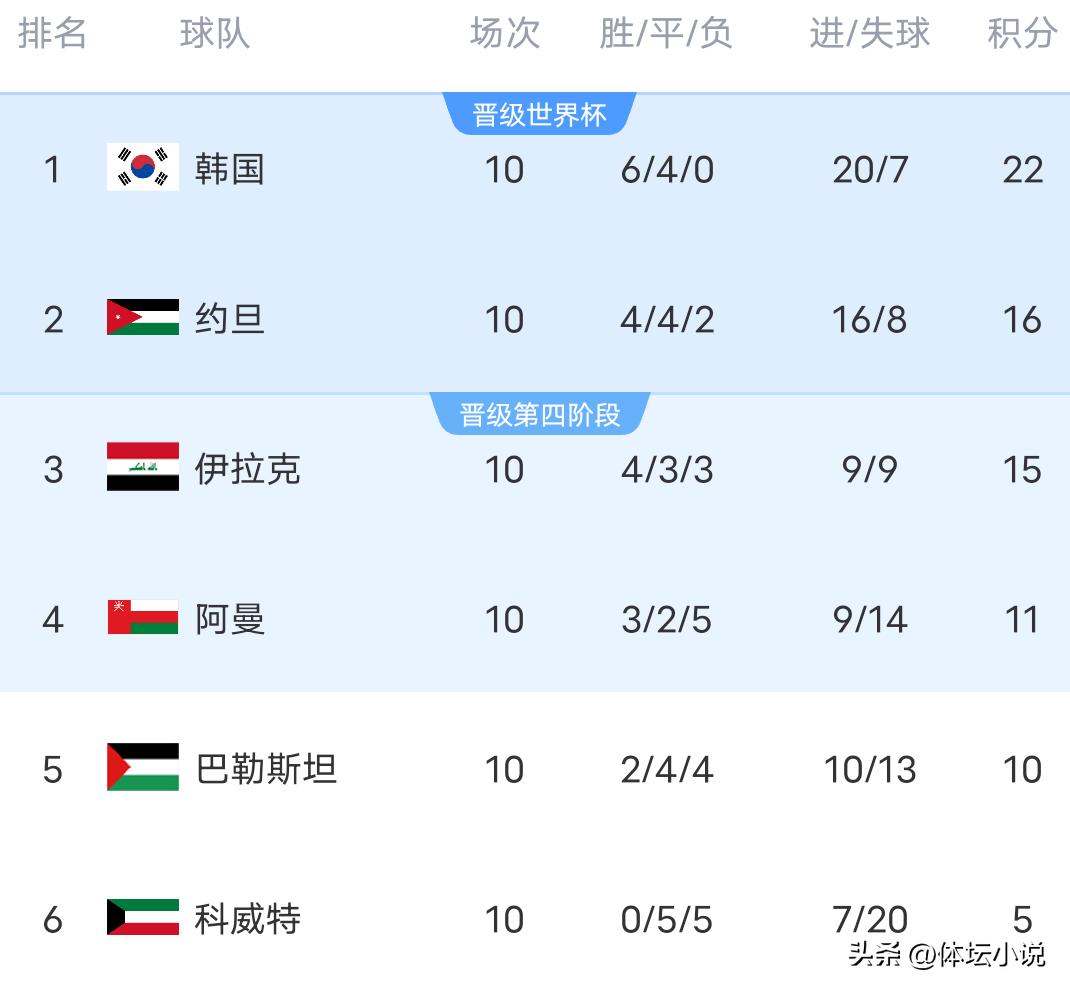Click the Kuwait flag icon
1070x992 pixels.
tap(143, 917)
